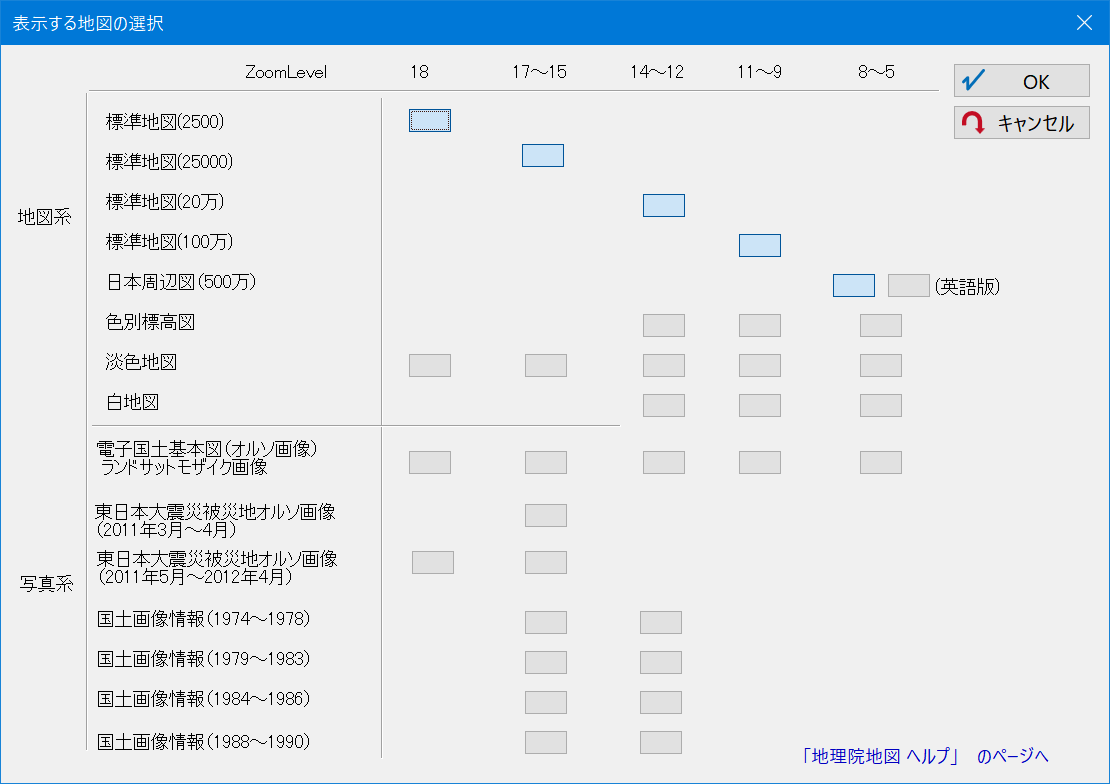This screenshot has width=1110, height=784.
Task: Enable 淡色地図 at zoom level 18
Action: tap(430, 365)
